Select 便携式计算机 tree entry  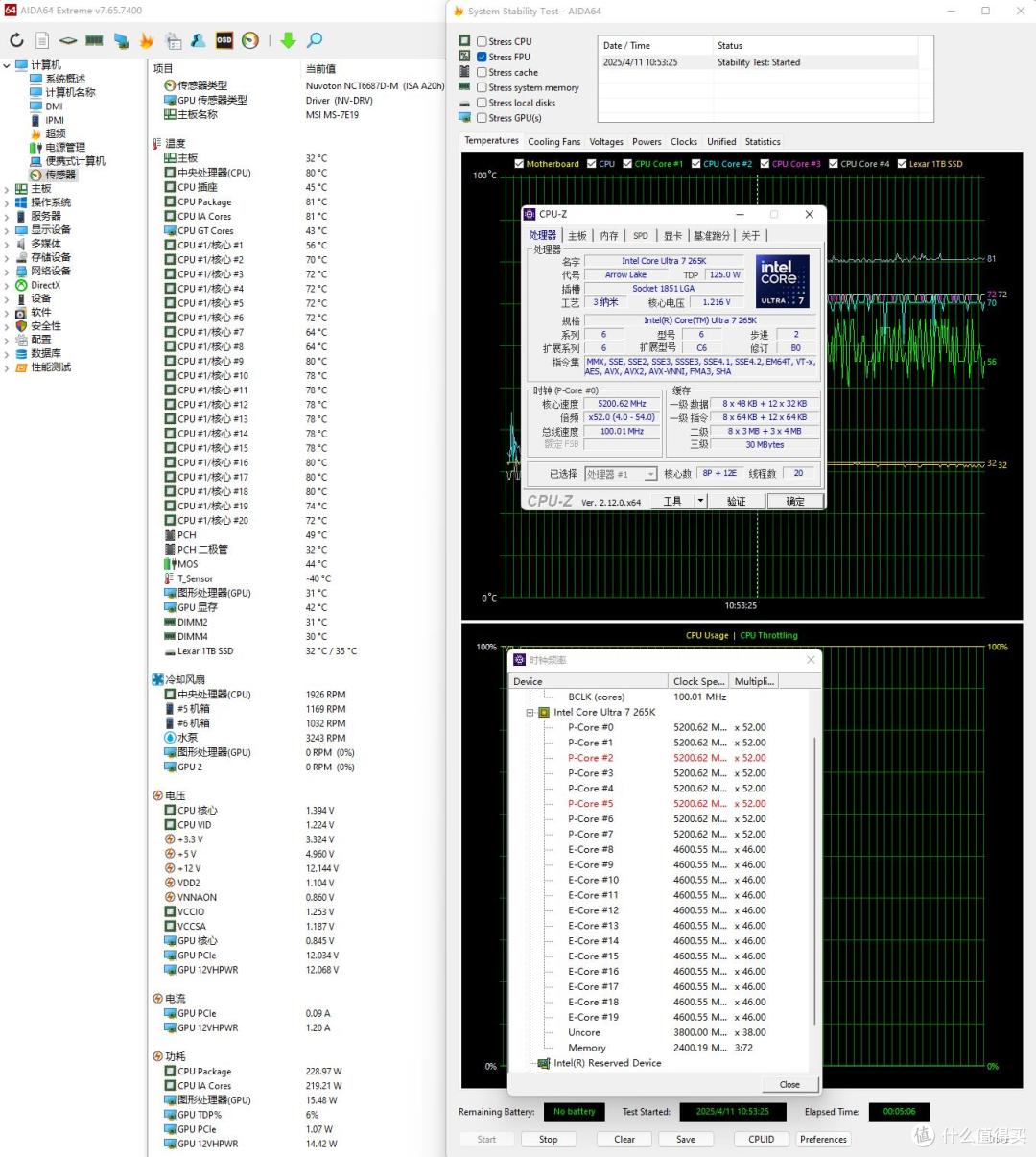[75, 161]
